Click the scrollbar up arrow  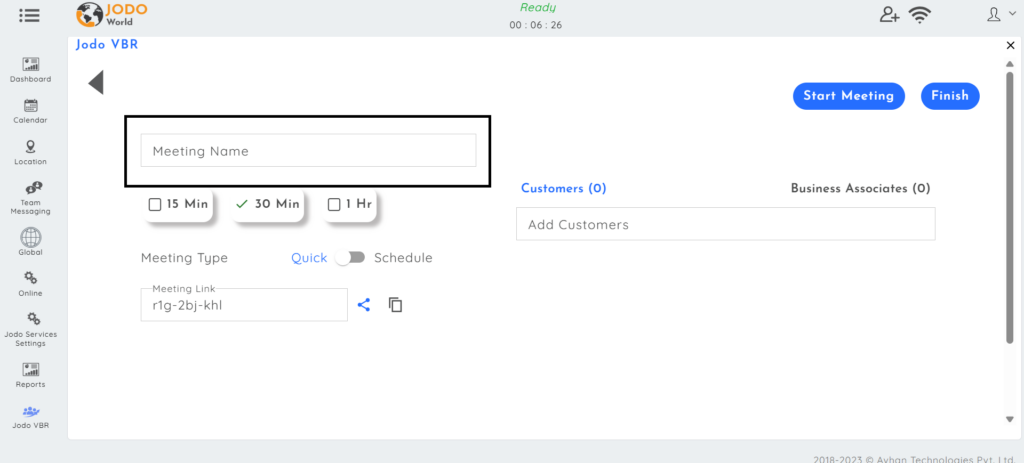[x=1010, y=63]
